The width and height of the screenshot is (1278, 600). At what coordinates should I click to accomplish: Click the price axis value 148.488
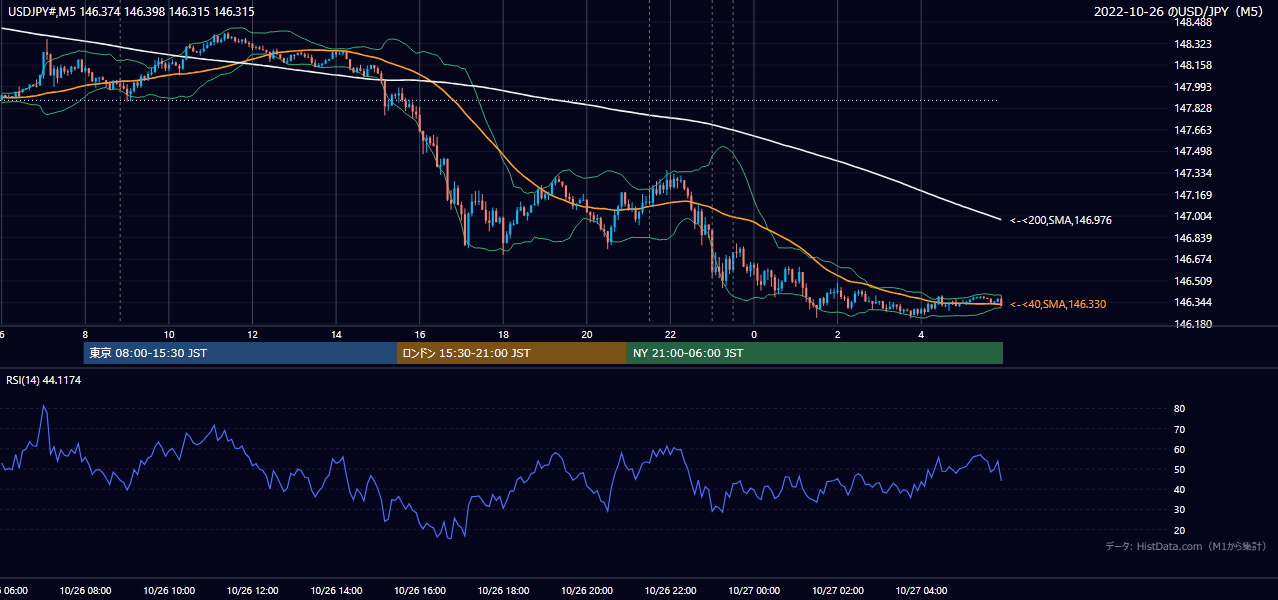click(1193, 22)
